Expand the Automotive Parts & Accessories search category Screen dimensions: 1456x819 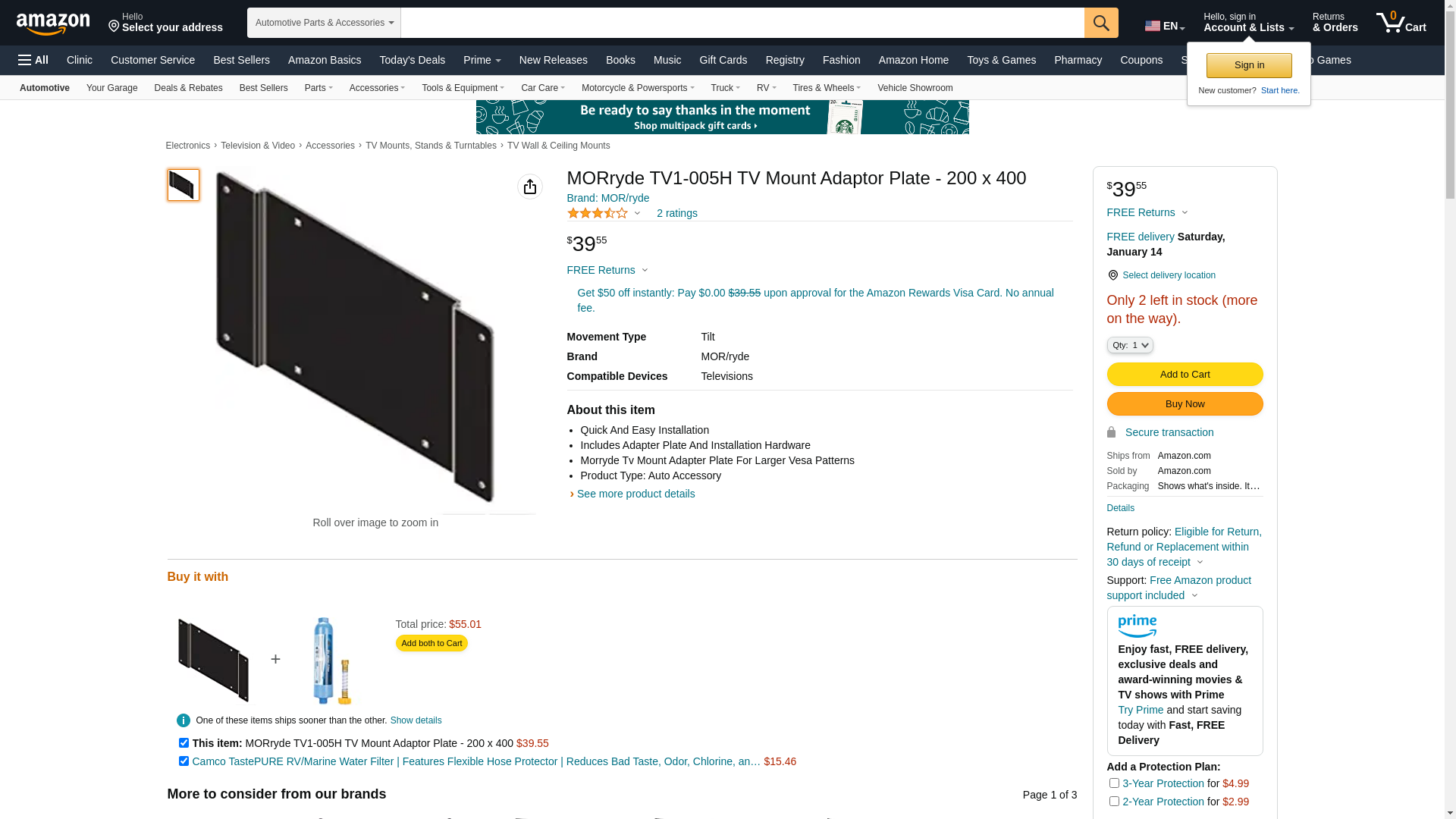[324, 23]
